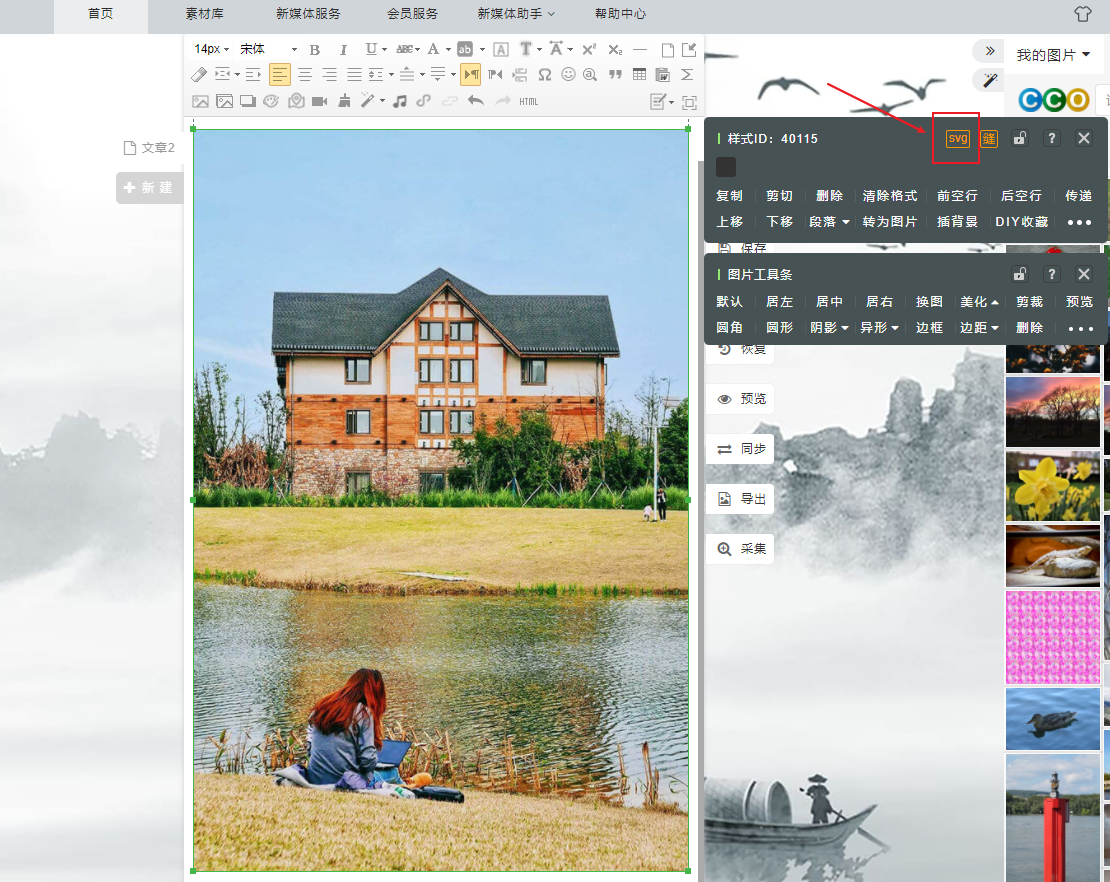
Task: Open the 首页 tab
Action: 101,13
